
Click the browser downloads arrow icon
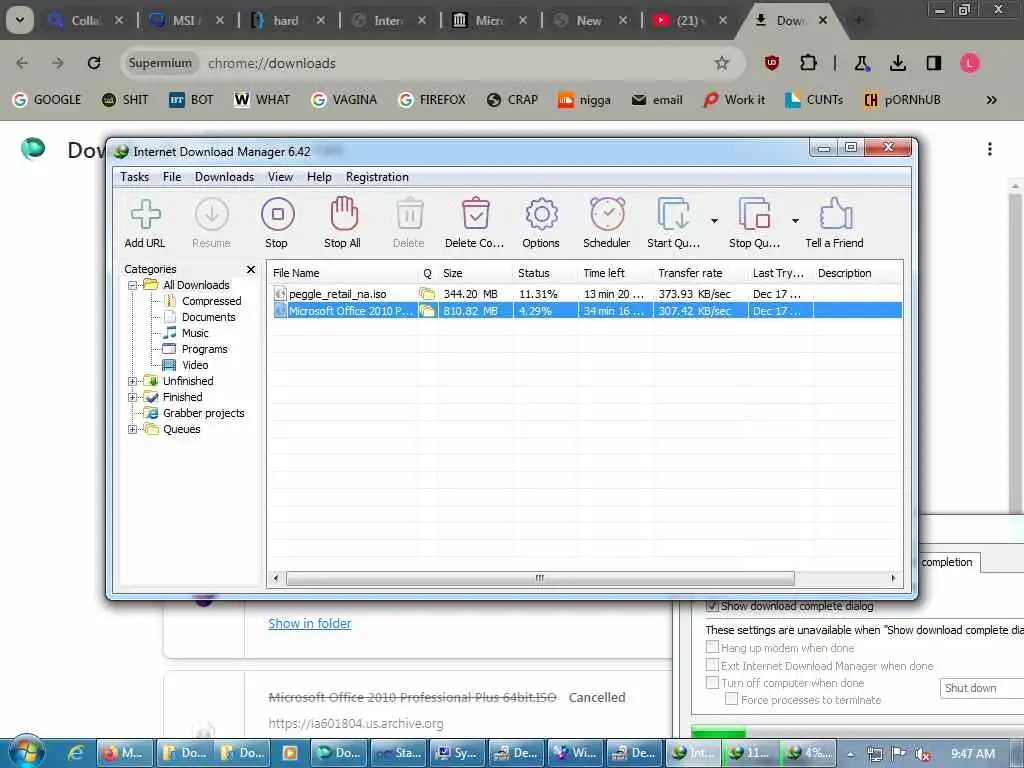[x=898, y=63]
